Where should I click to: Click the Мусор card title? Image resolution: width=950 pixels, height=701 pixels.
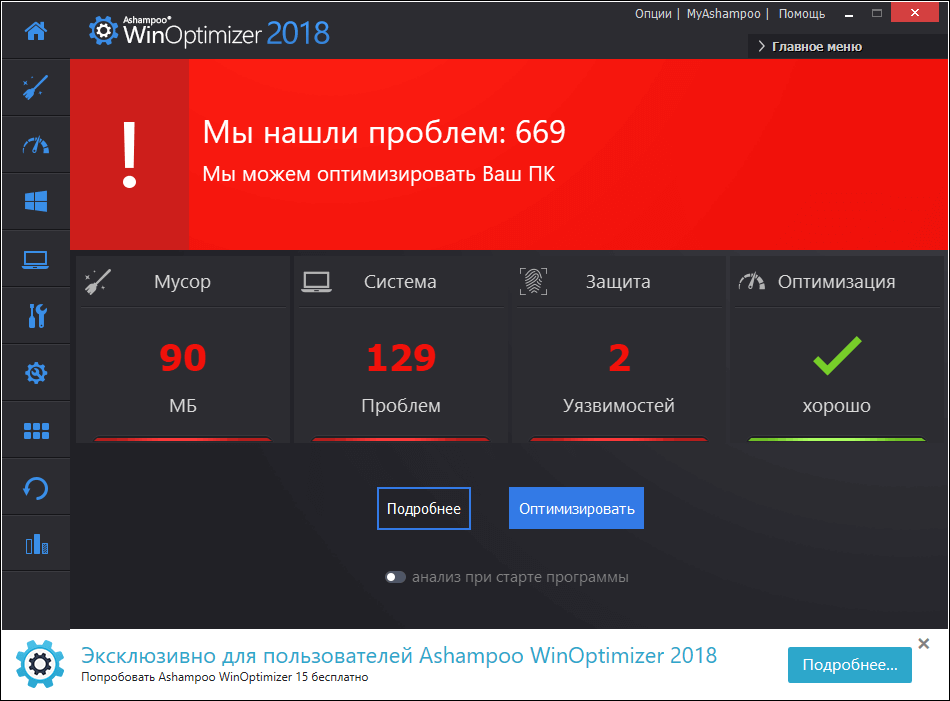tap(182, 282)
